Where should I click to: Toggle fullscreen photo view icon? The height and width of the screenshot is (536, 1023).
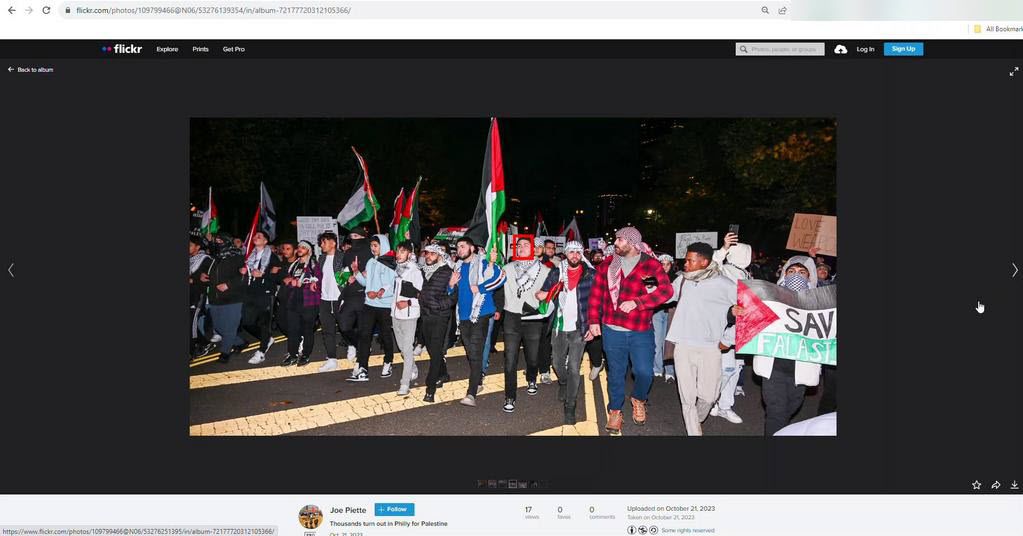1014,71
